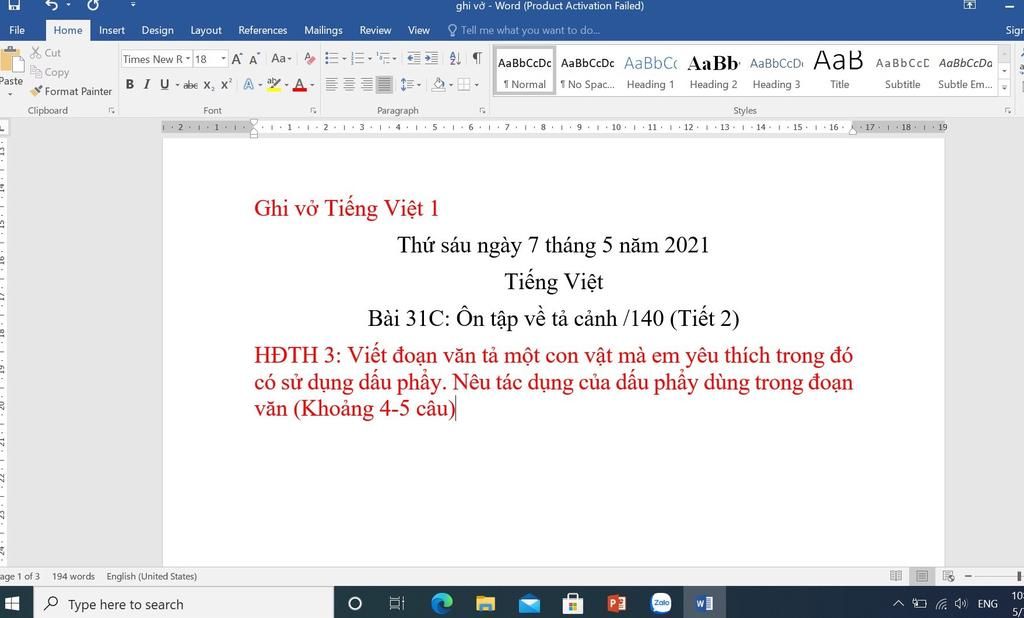
Task: Click the Undo arrow icon
Action: point(52,6)
